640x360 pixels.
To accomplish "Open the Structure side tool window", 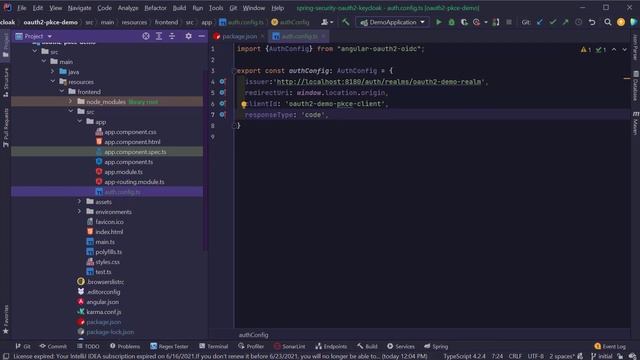I will tap(6, 82).
